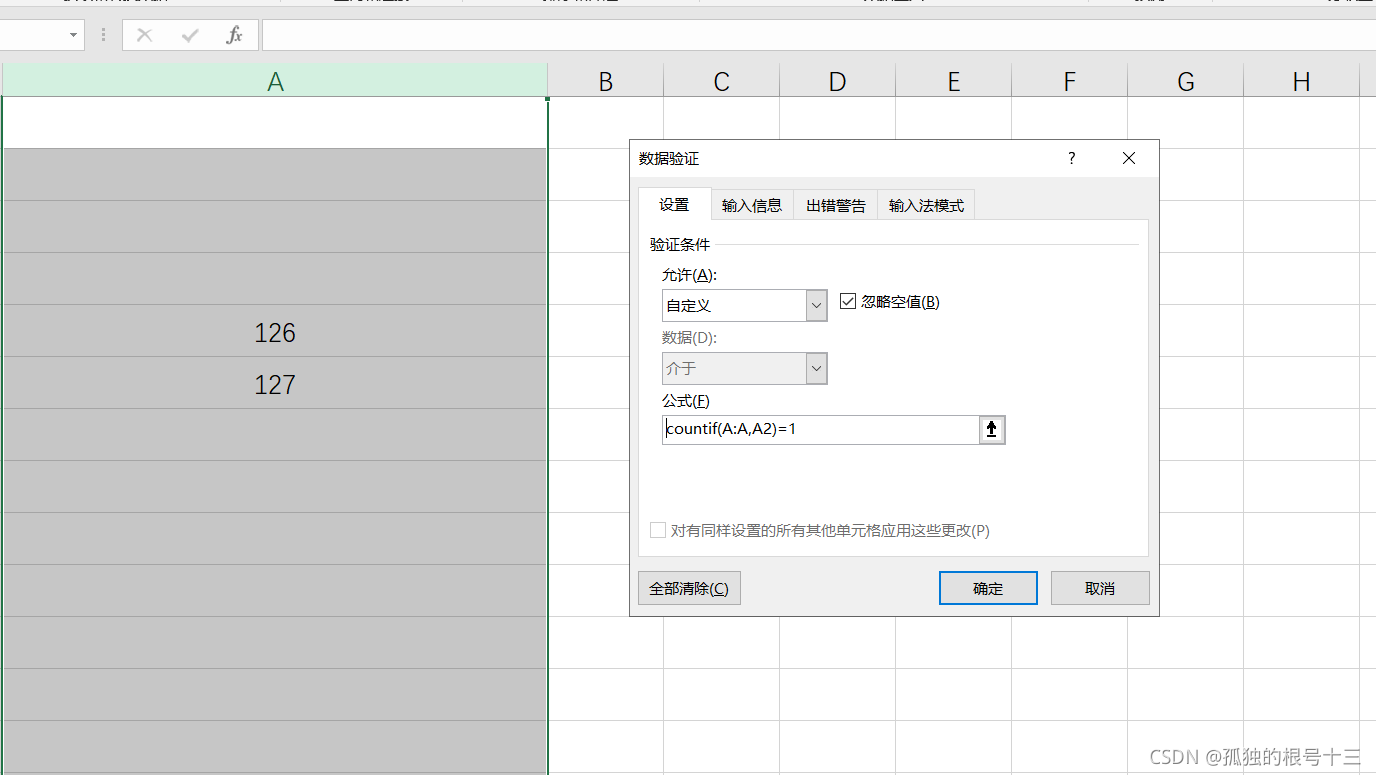Select column G header

point(1186,81)
